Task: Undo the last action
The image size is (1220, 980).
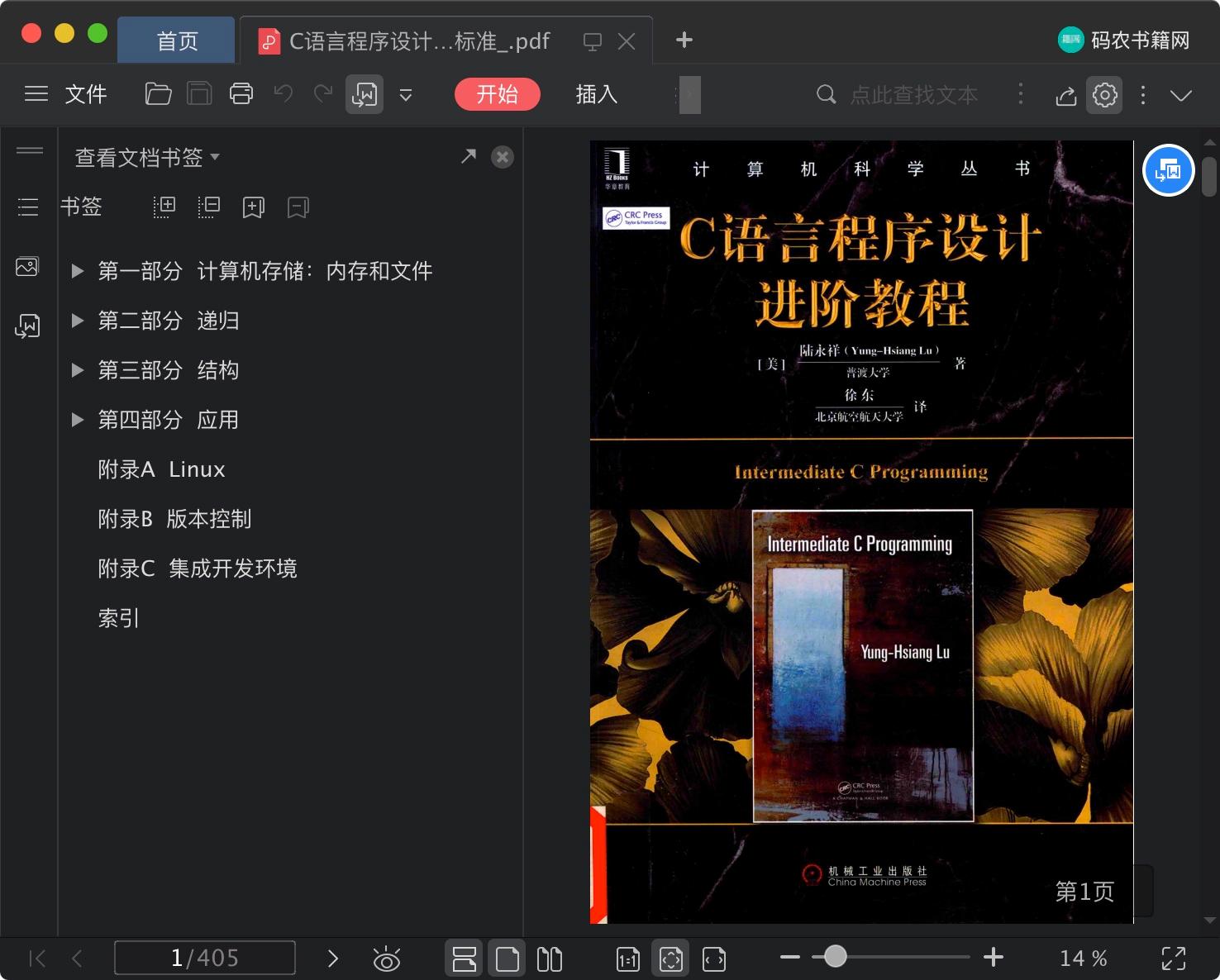Action: [284, 94]
